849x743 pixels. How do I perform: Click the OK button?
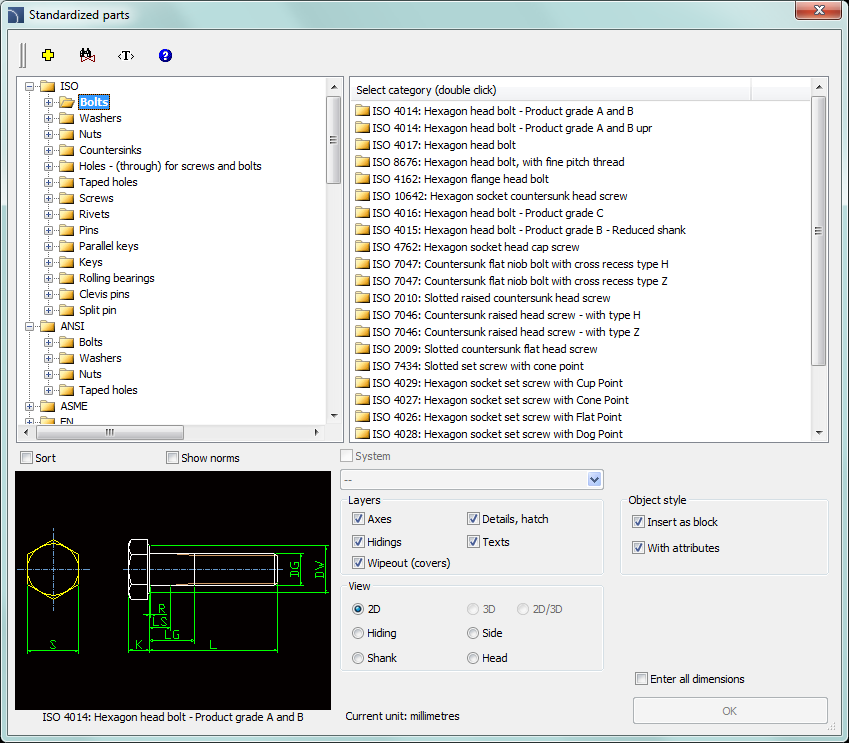[x=729, y=711]
